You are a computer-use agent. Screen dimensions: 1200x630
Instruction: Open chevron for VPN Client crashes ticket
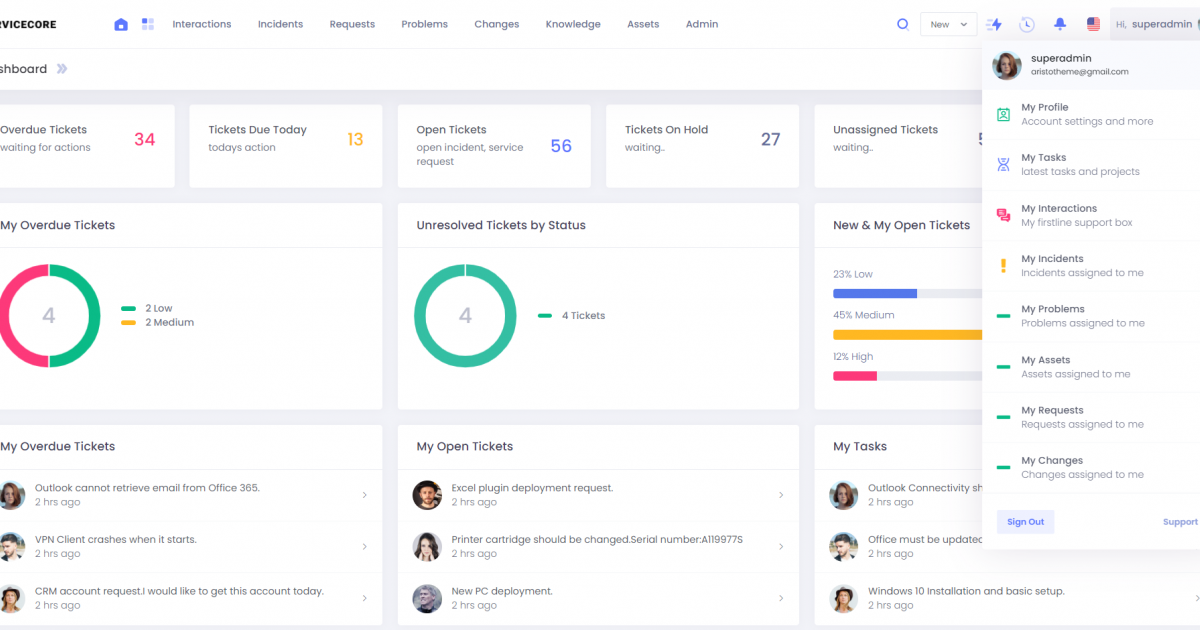click(x=364, y=546)
